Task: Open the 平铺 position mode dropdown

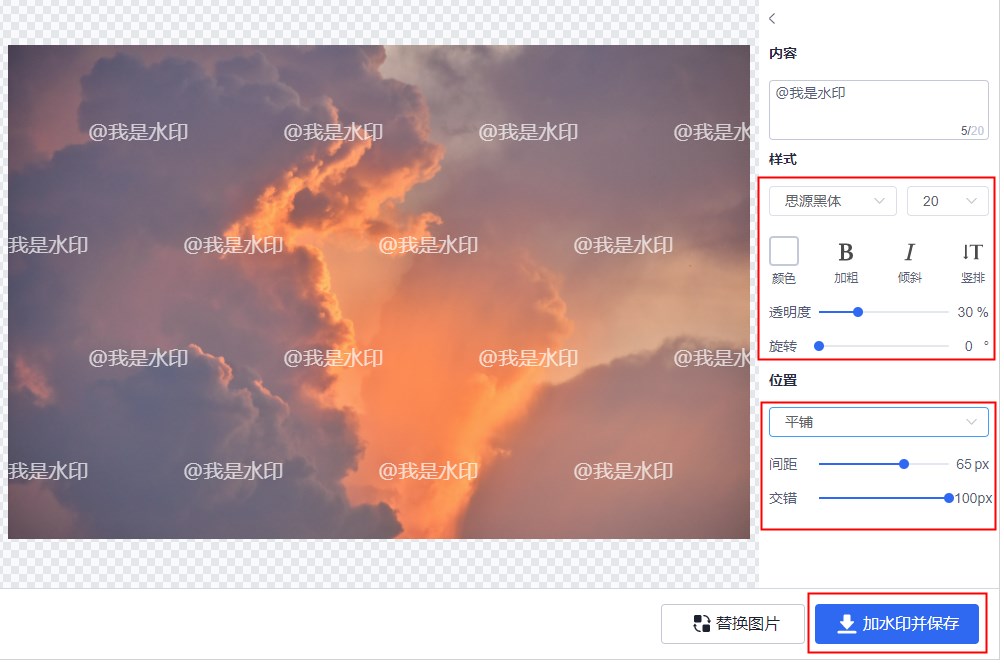Action: point(878,421)
